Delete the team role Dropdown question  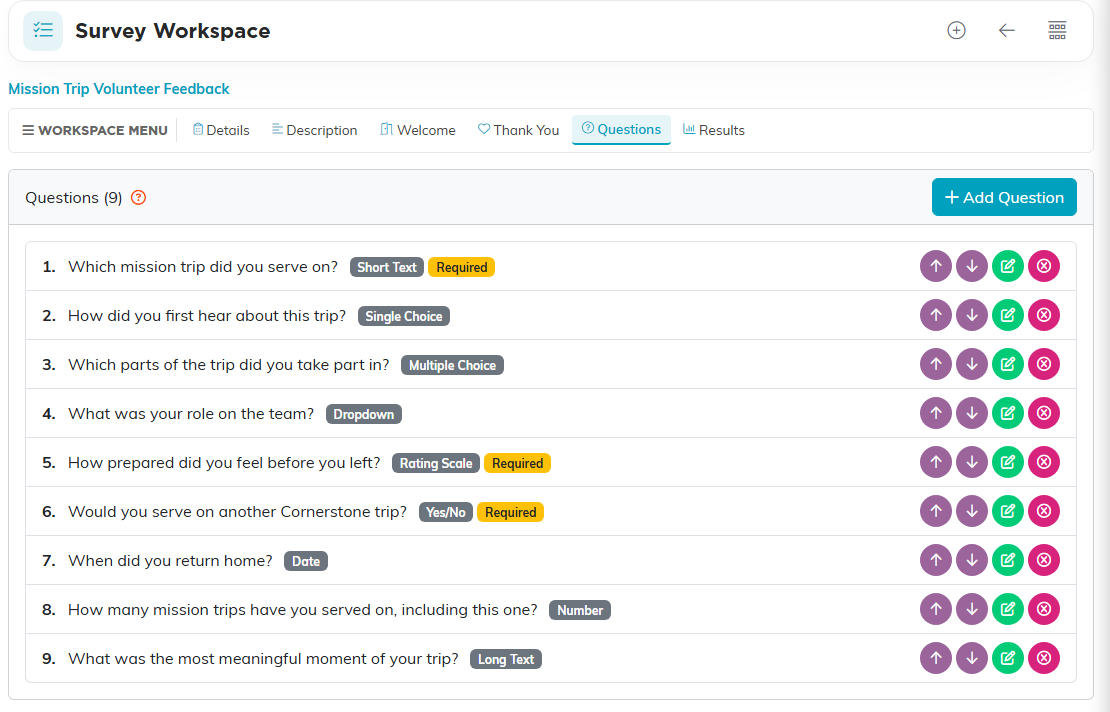pyautogui.click(x=1044, y=413)
